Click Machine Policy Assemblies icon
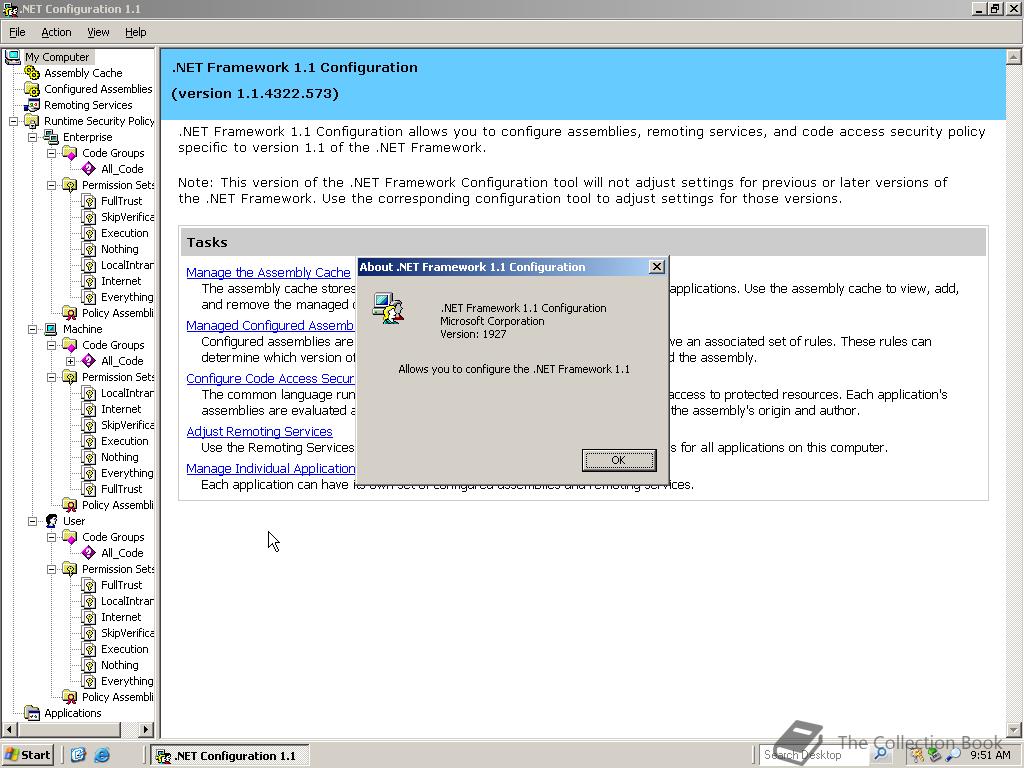The width and height of the screenshot is (1024, 768). click(70, 505)
